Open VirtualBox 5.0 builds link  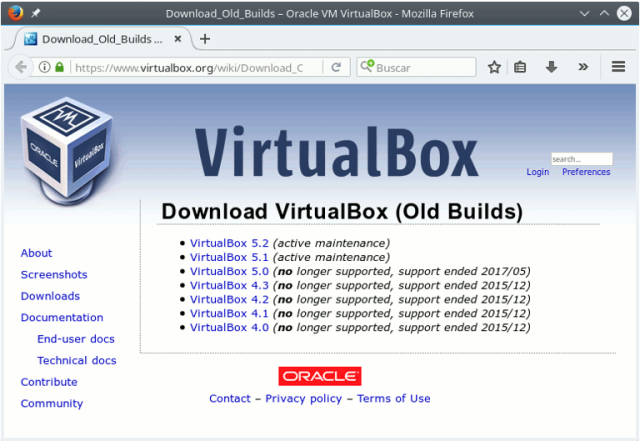[229, 272]
